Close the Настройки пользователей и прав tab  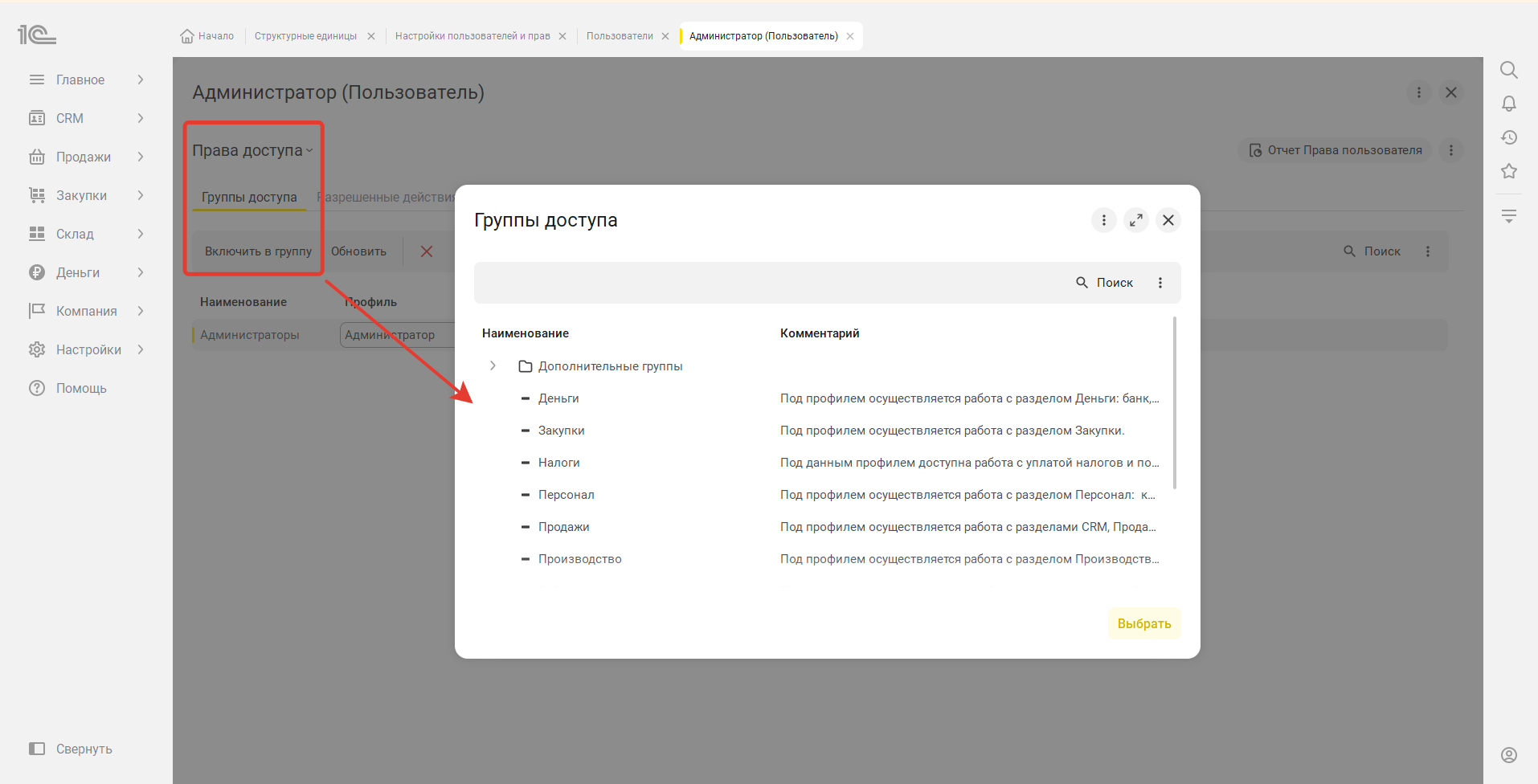coord(562,36)
